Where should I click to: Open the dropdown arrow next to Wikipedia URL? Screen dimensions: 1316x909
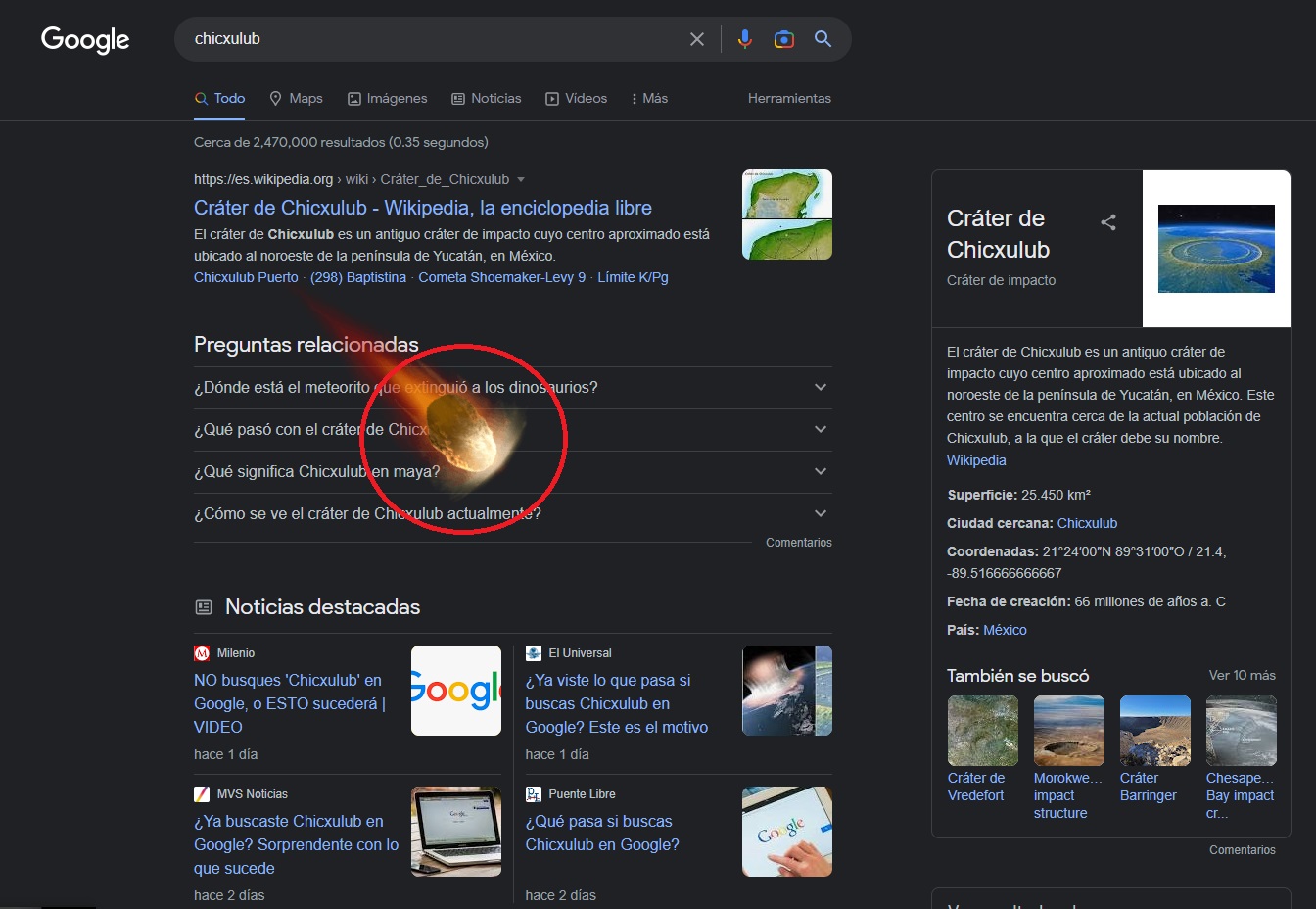click(521, 180)
